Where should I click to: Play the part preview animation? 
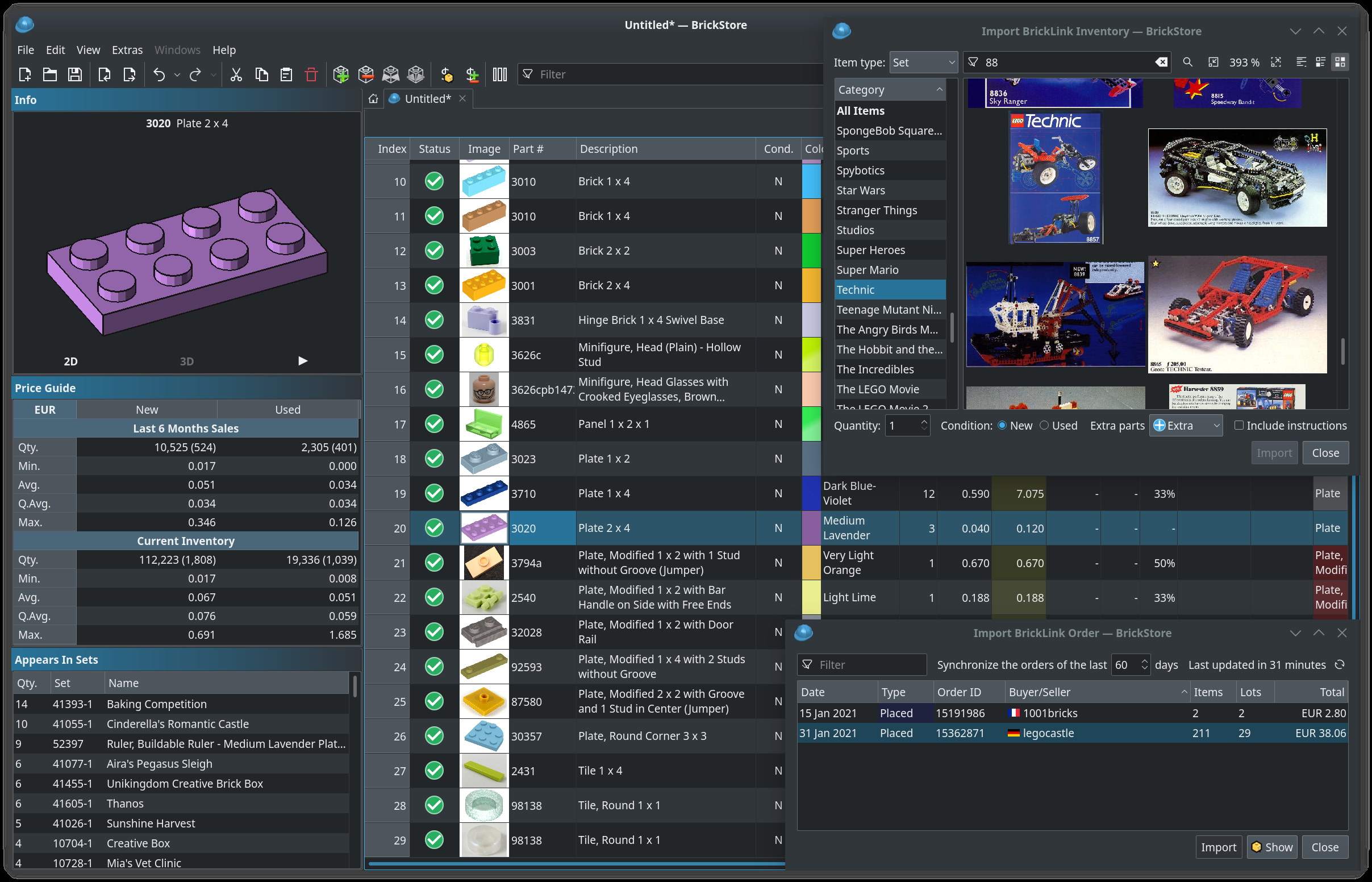303,361
